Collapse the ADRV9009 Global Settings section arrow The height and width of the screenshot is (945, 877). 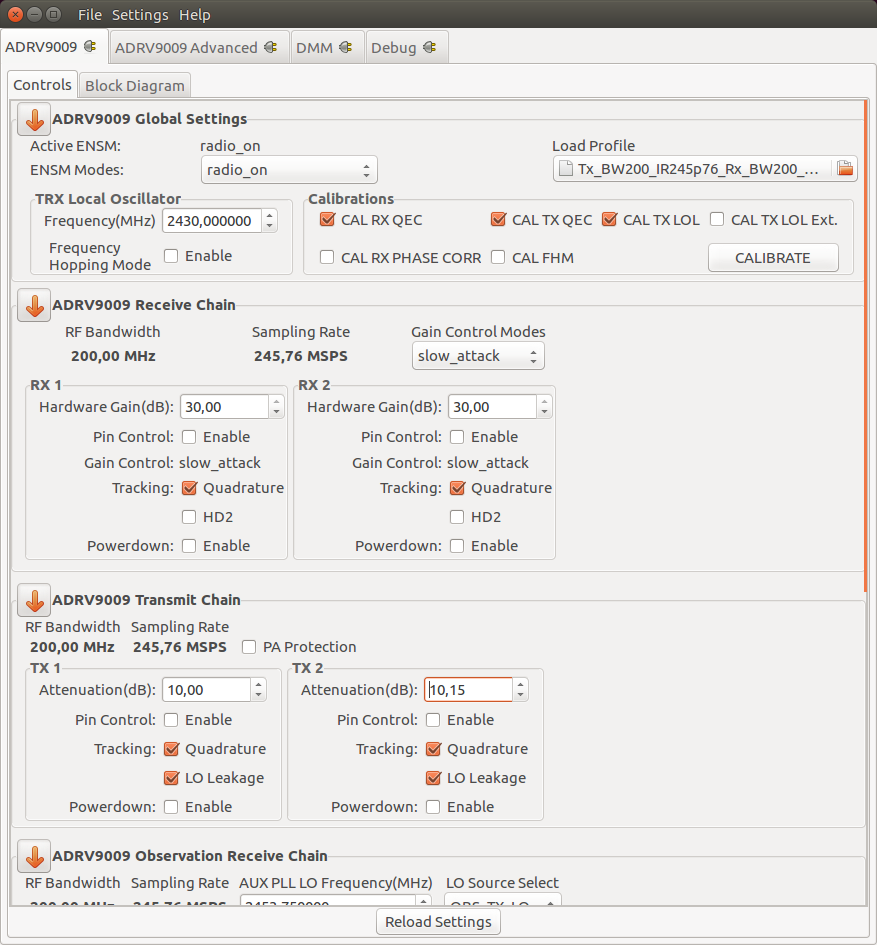pyautogui.click(x=33, y=119)
